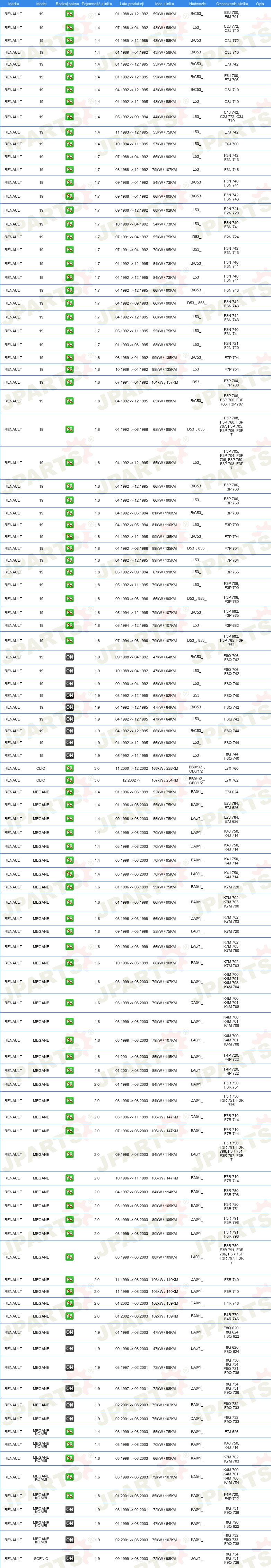Click the Moc silnika column header
This screenshot has height=1568, width=271.
[x=165, y=4]
